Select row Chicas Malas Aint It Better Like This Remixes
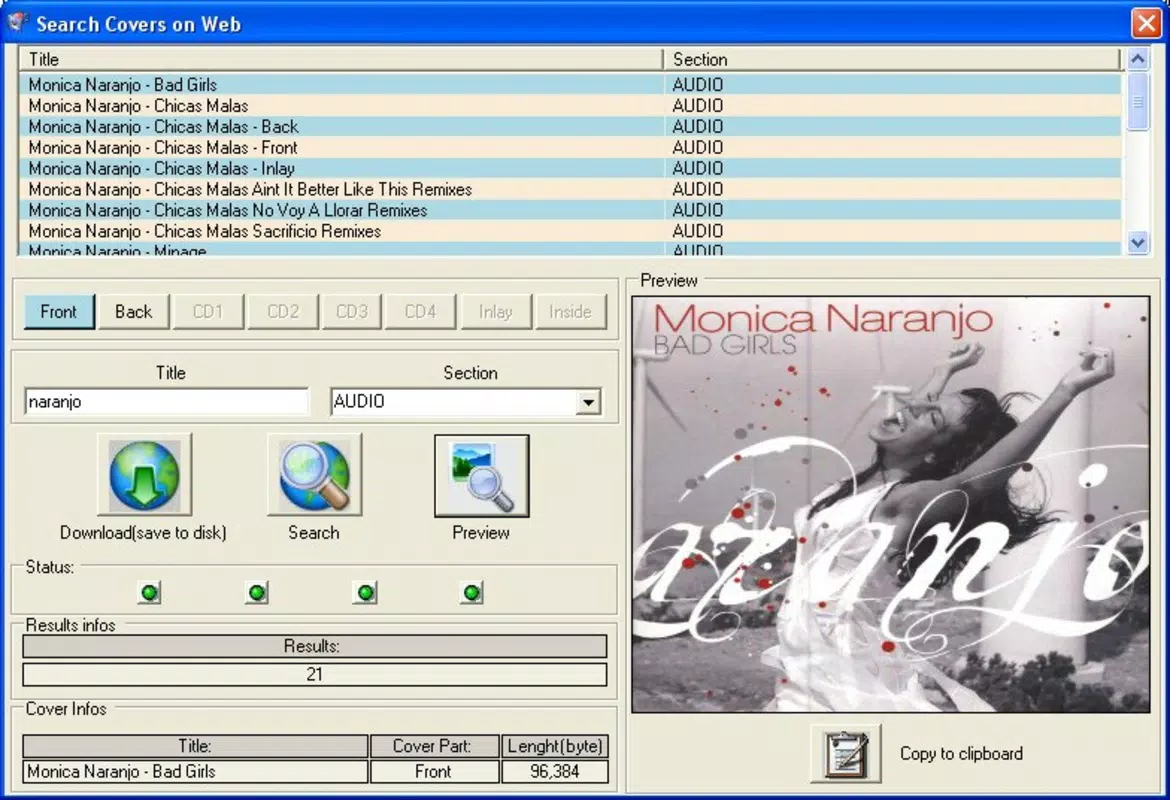 click(570, 189)
